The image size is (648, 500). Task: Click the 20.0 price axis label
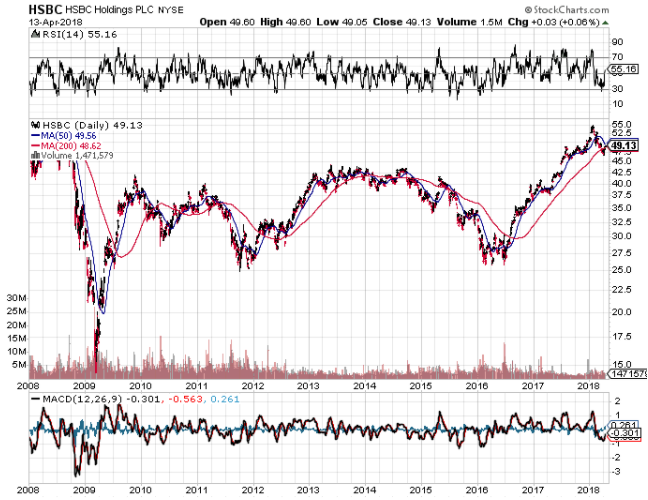coord(621,312)
